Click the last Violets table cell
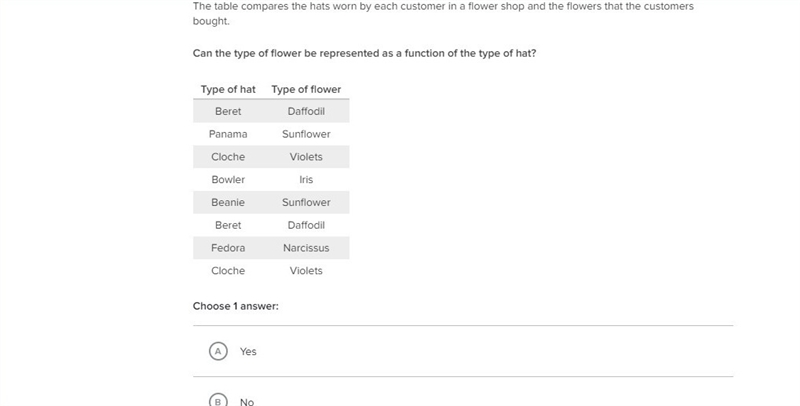 (x=306, y=271)
